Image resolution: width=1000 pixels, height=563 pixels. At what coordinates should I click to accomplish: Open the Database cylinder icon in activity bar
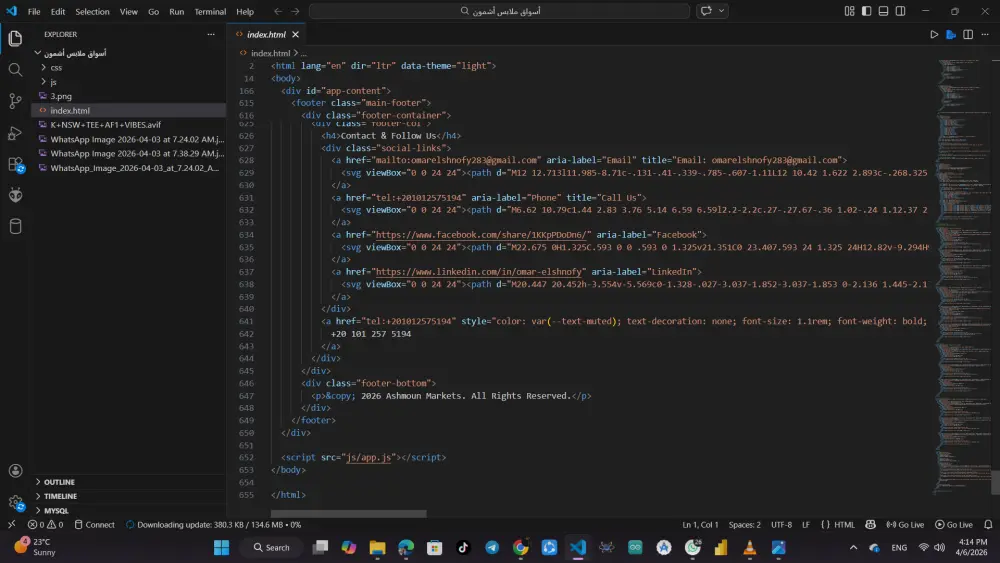click(15, 226)
